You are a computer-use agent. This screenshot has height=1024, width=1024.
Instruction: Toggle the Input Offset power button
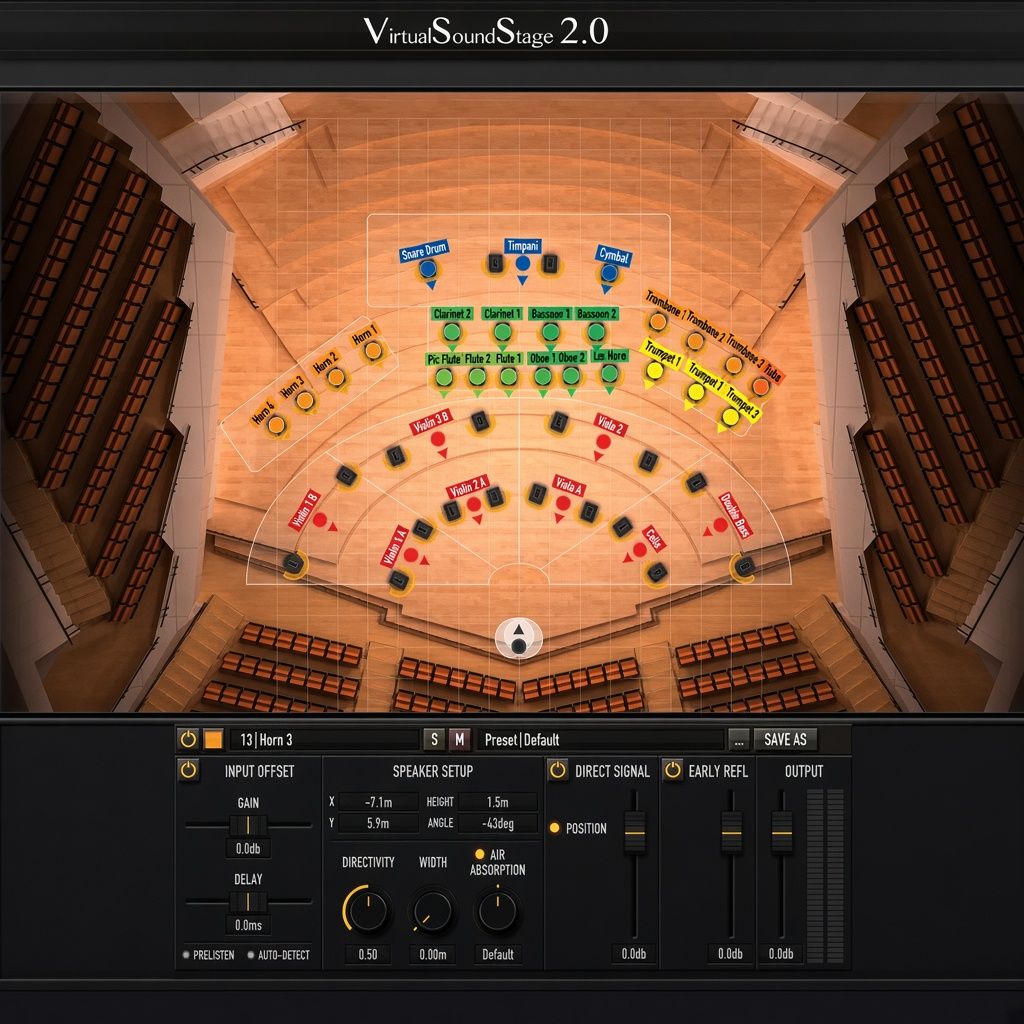point(188,770)
